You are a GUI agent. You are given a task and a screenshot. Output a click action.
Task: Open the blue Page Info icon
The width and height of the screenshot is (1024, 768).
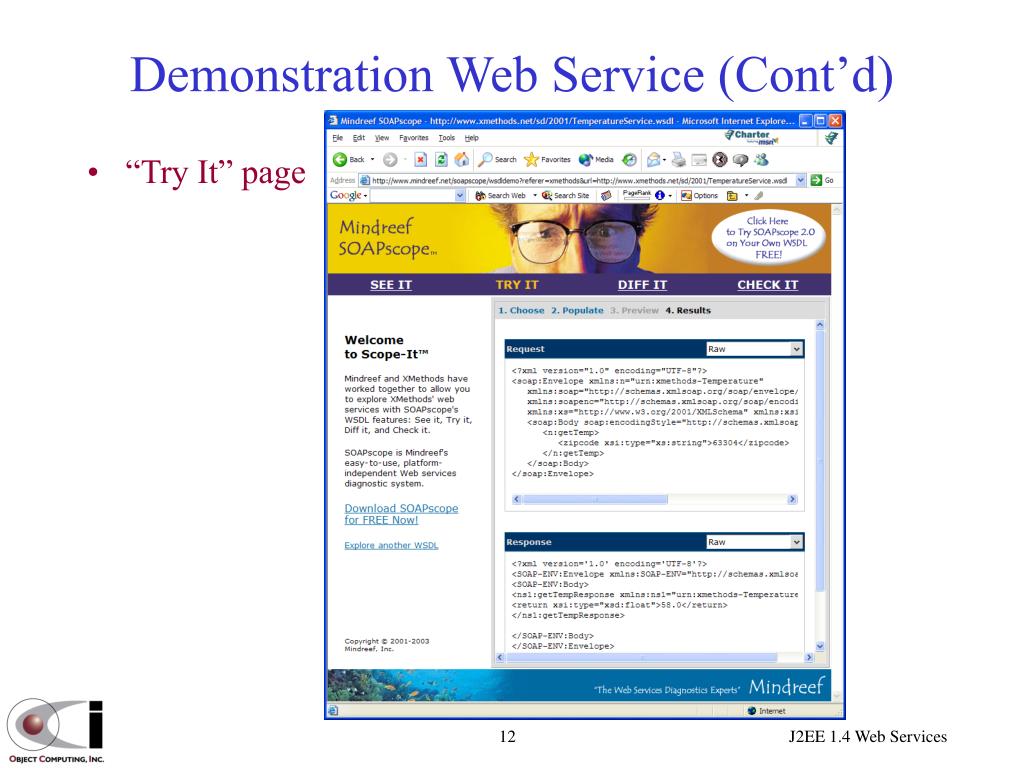[x=660, y=195]
